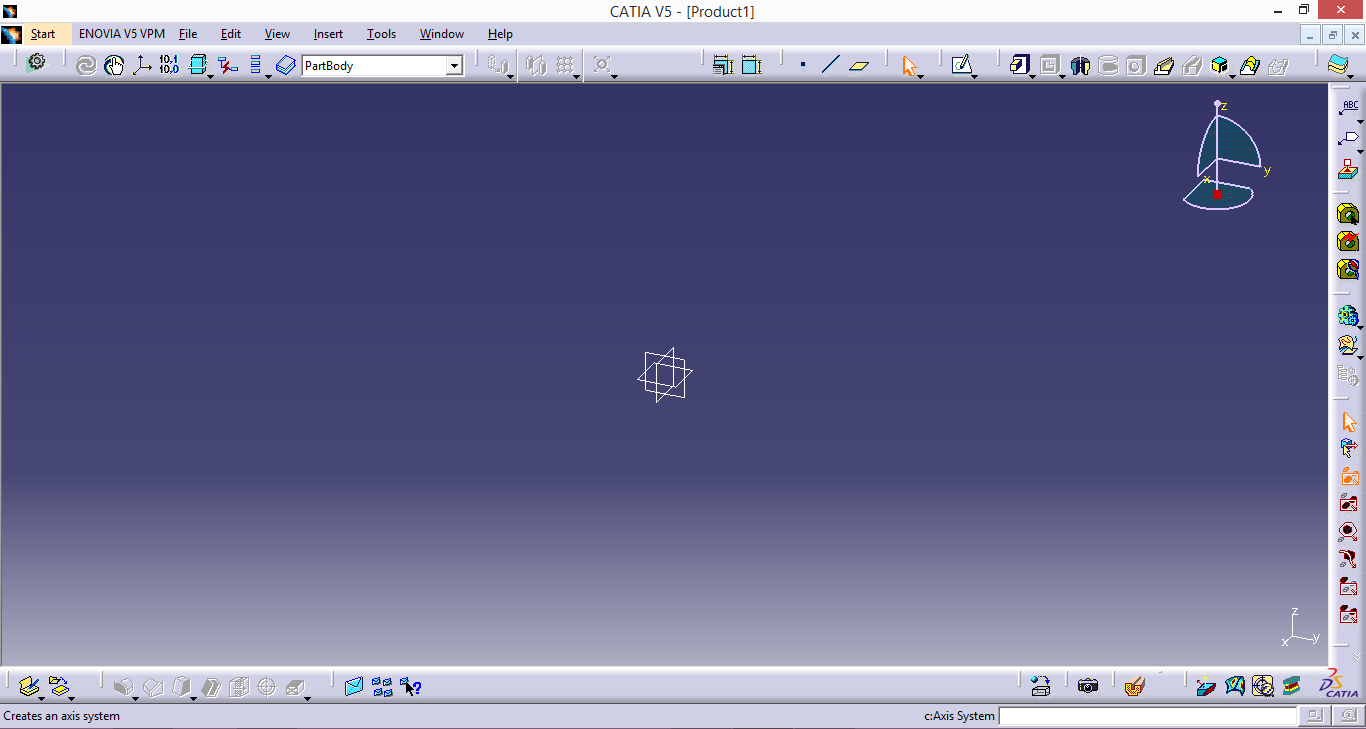1366x729 pixels.
Task: Click the second dimension analysis icon beside it
Action: tap(752, 66)
